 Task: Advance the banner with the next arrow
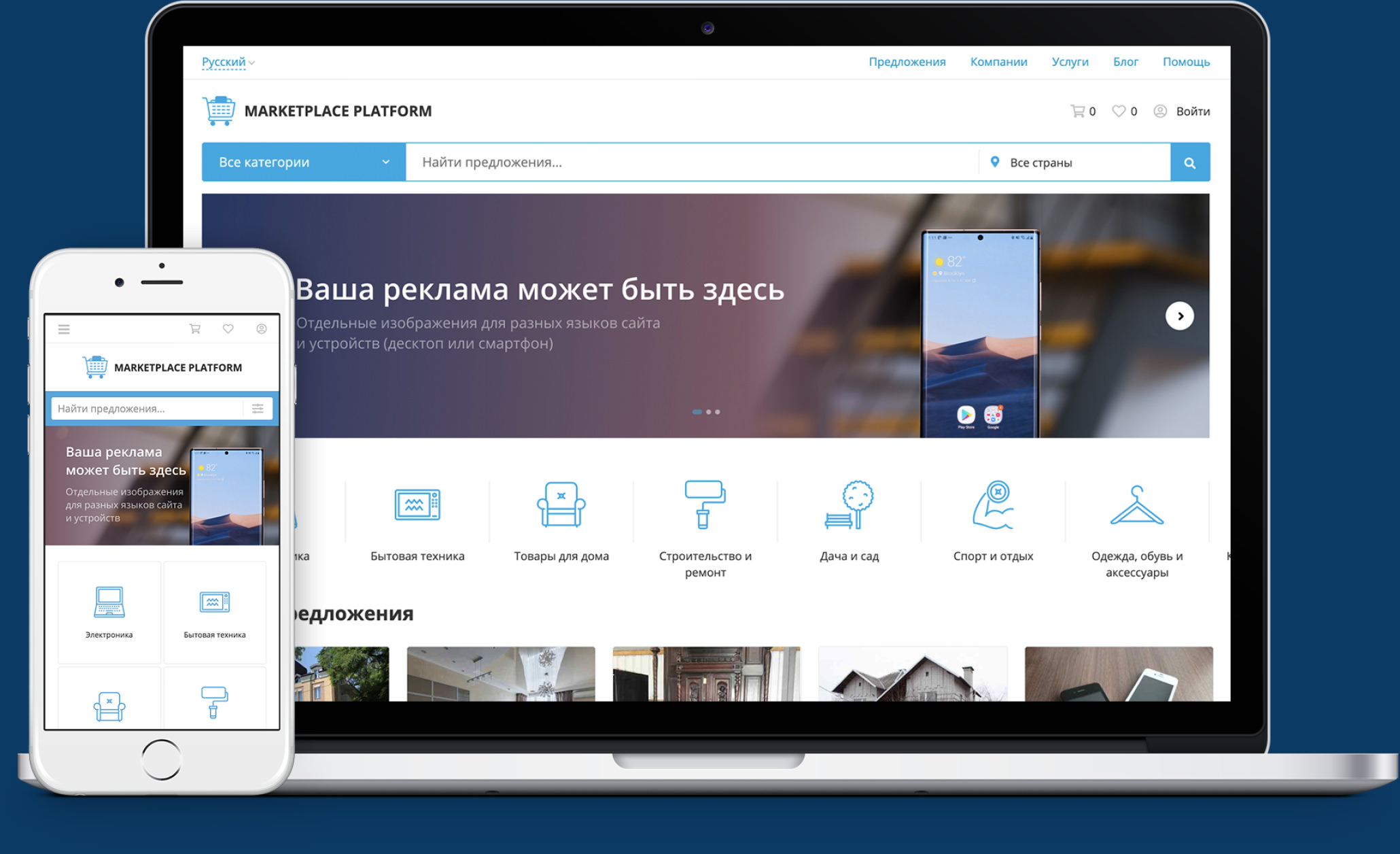(1180, 316)
